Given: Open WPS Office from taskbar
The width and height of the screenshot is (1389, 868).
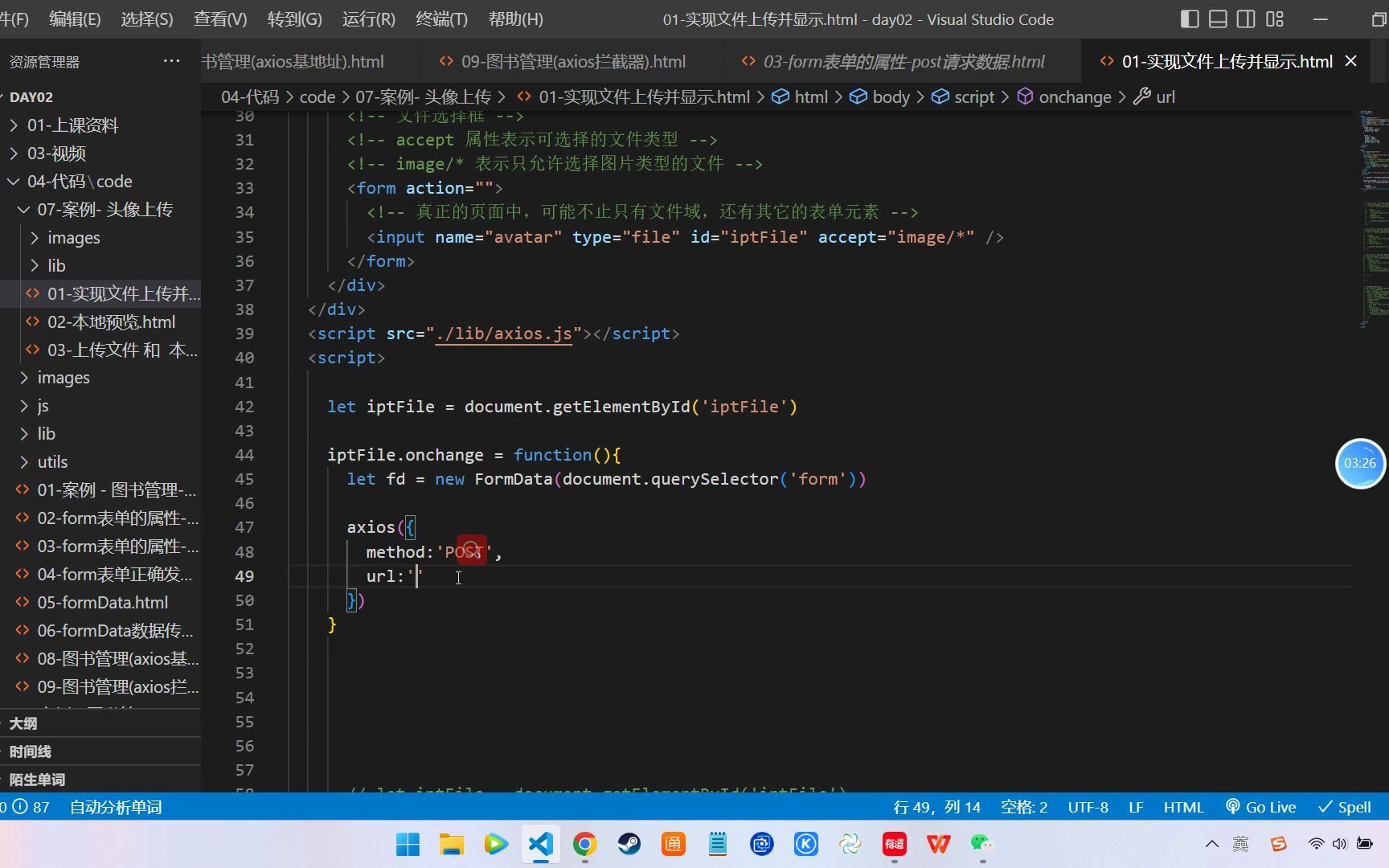Looking at the screenshot, I should [938, 844].
